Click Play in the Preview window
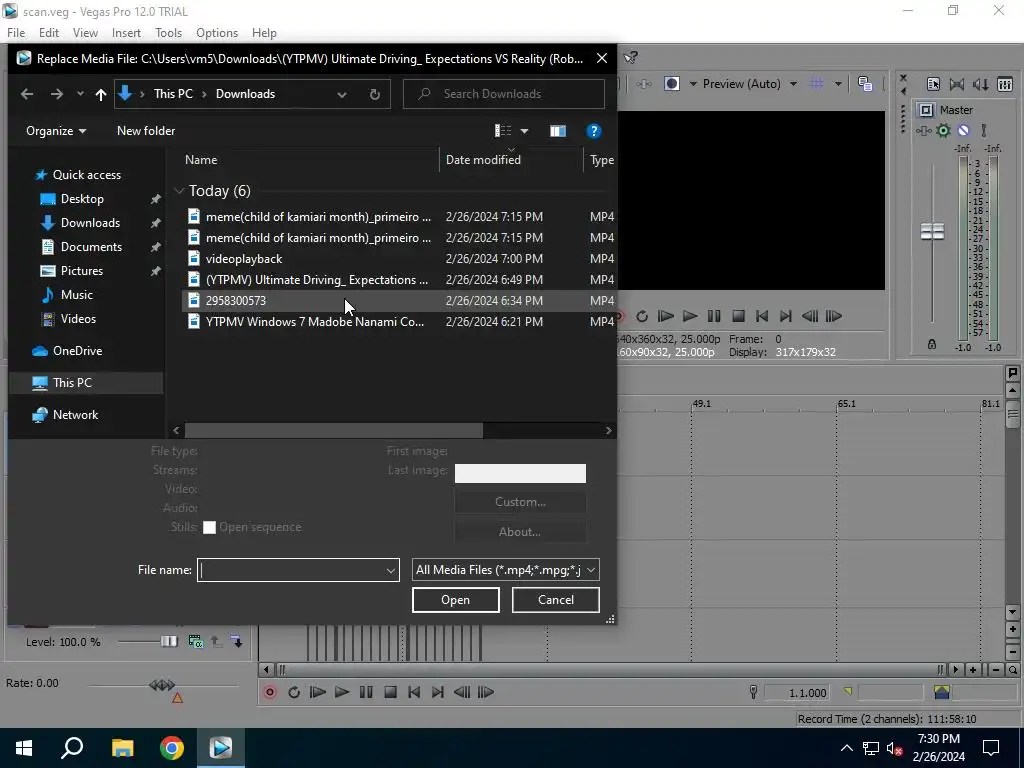1024x768 pixels. pos(690,316)
